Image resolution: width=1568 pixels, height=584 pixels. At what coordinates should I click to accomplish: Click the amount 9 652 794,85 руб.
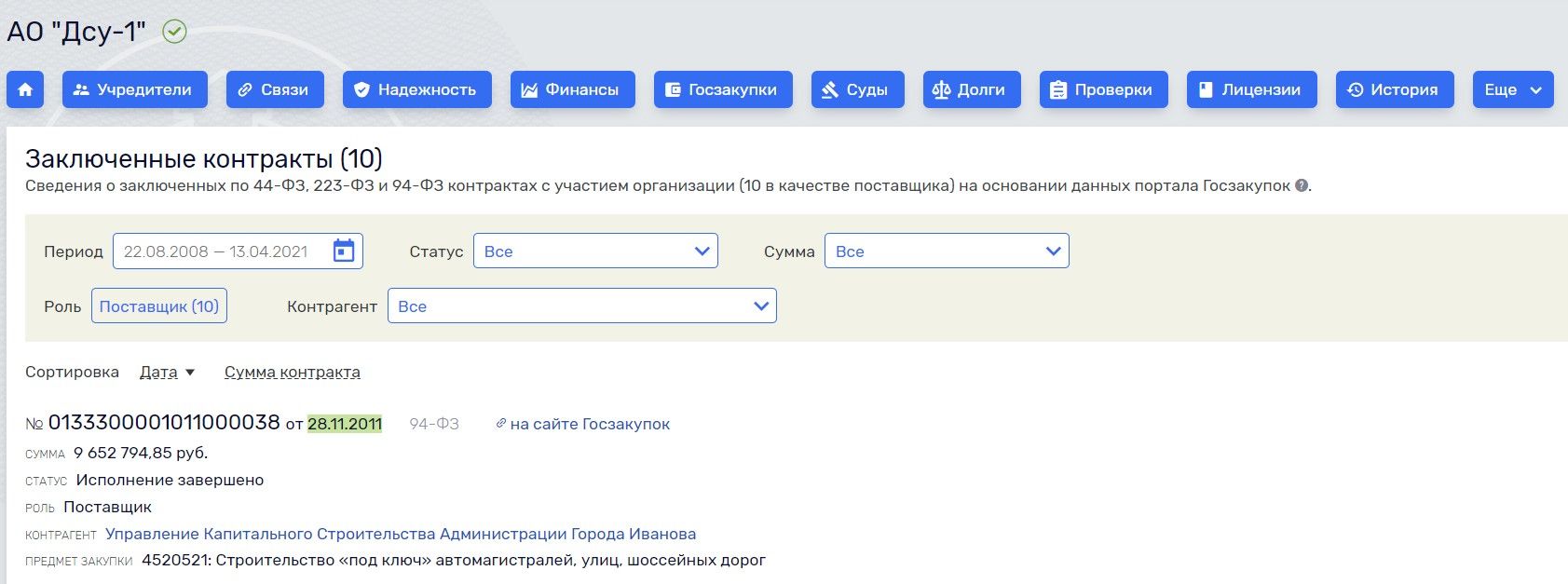141,453
